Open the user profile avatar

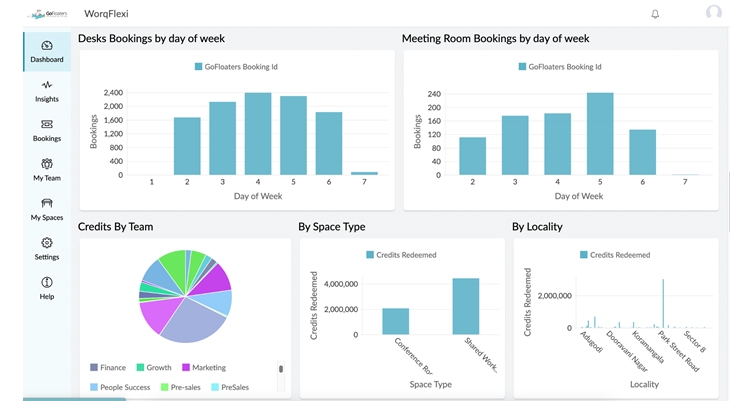click(713, 13)
